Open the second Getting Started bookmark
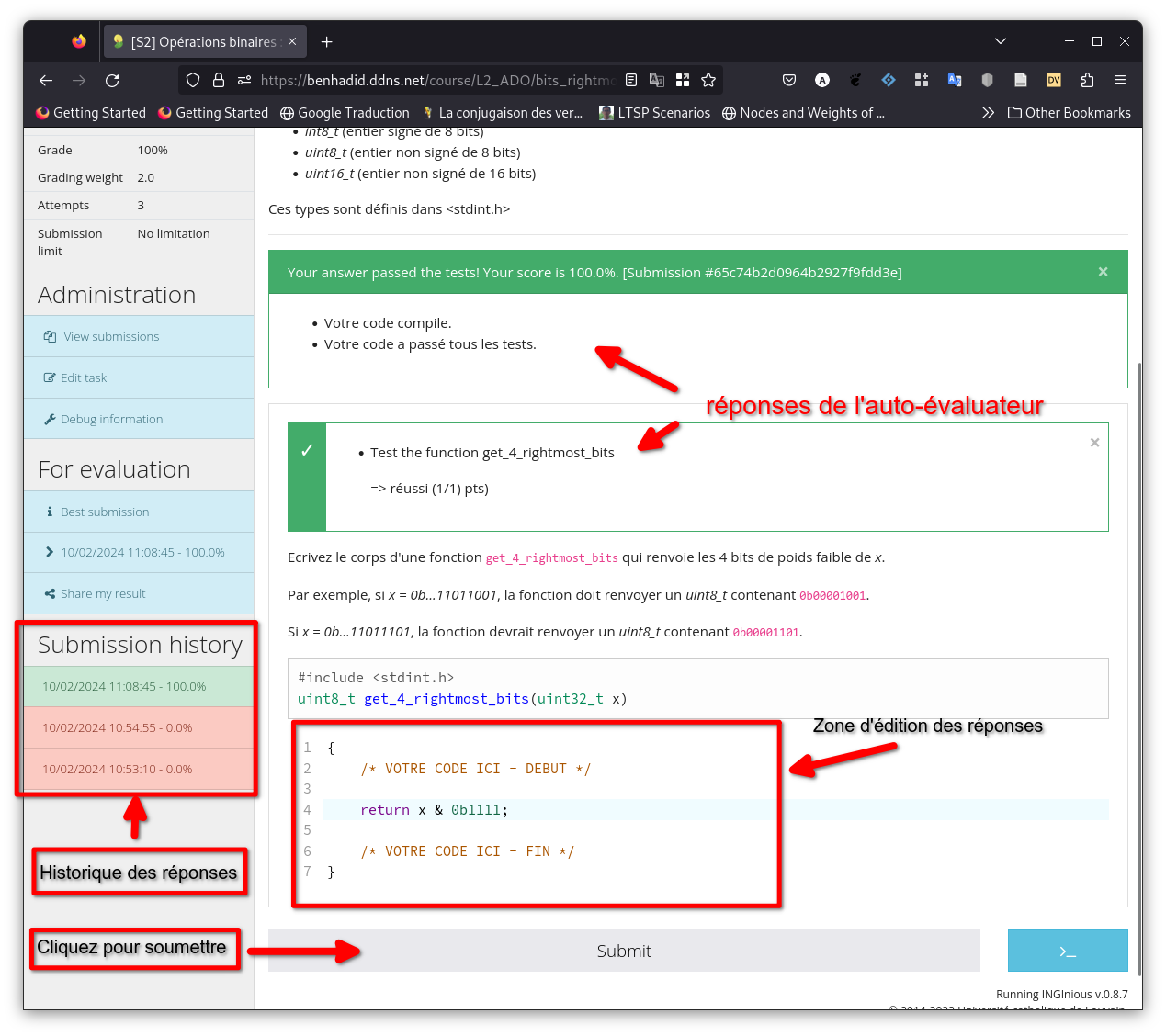The image size is (1166, 1036). [x=213, y=113]
